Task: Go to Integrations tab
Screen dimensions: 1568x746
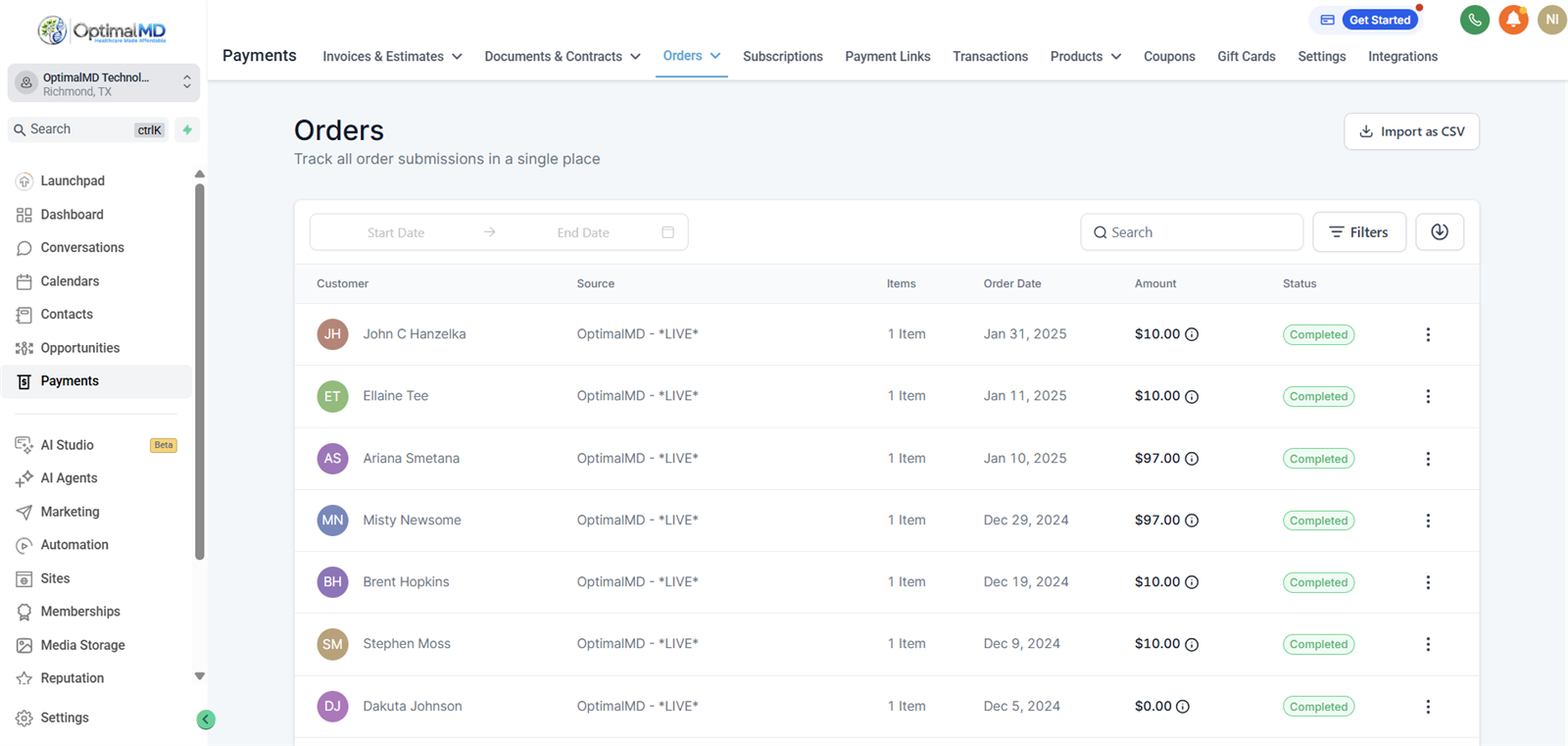Action: (1403, 57)
